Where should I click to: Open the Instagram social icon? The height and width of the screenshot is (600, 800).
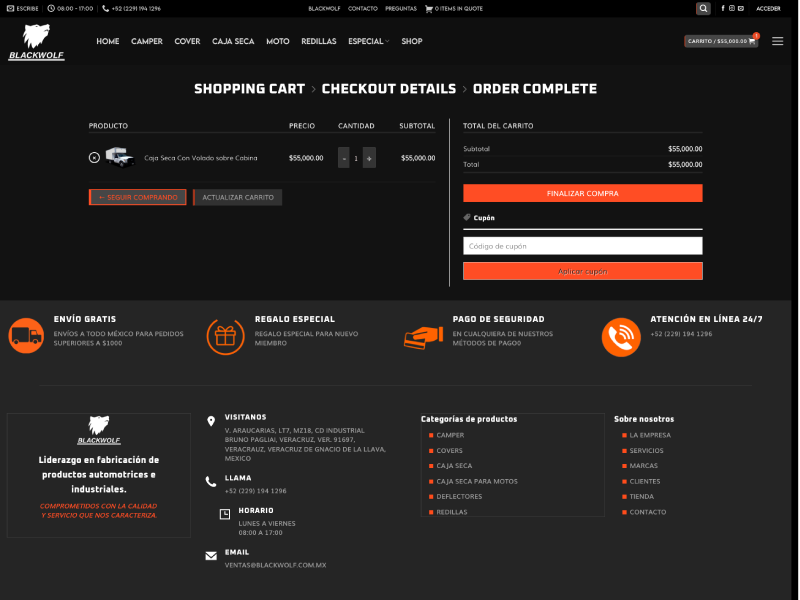pyautogui.click(x=732, y=8)
